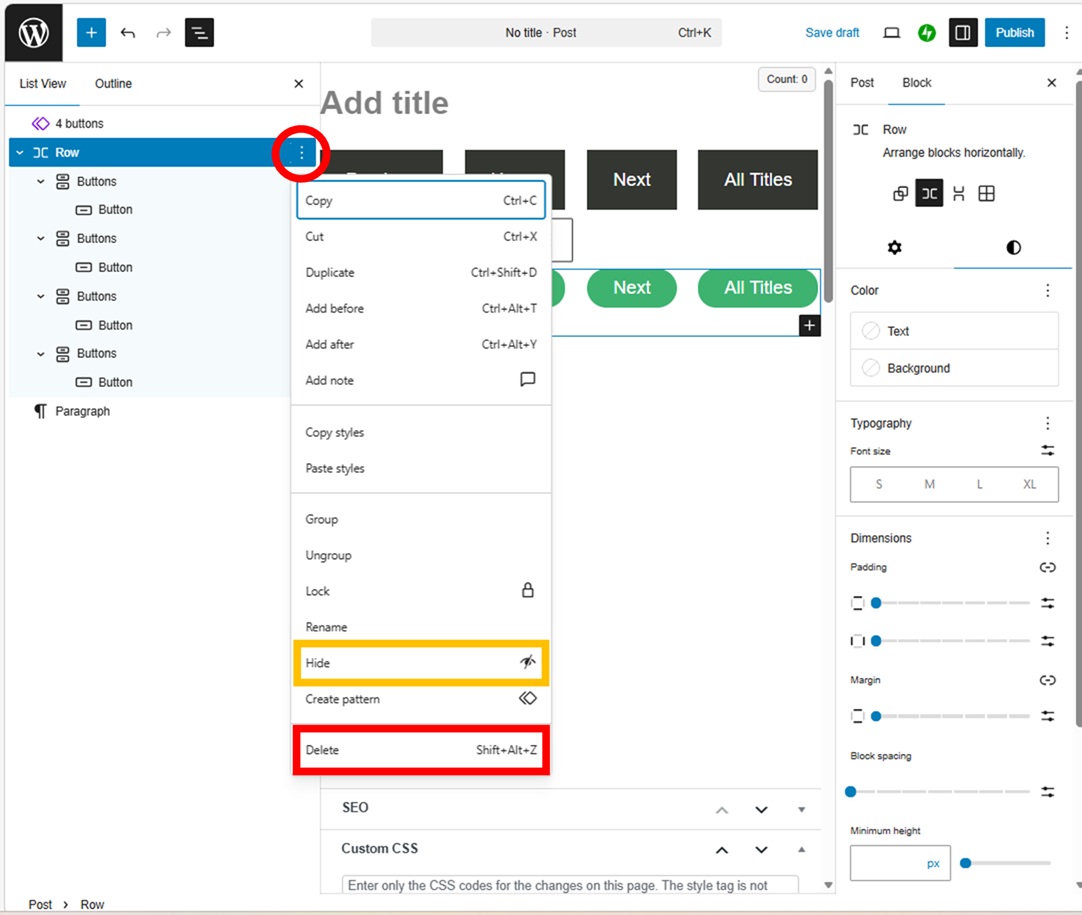
Task: Click the Block spacing slider handle
Action: 851,792
